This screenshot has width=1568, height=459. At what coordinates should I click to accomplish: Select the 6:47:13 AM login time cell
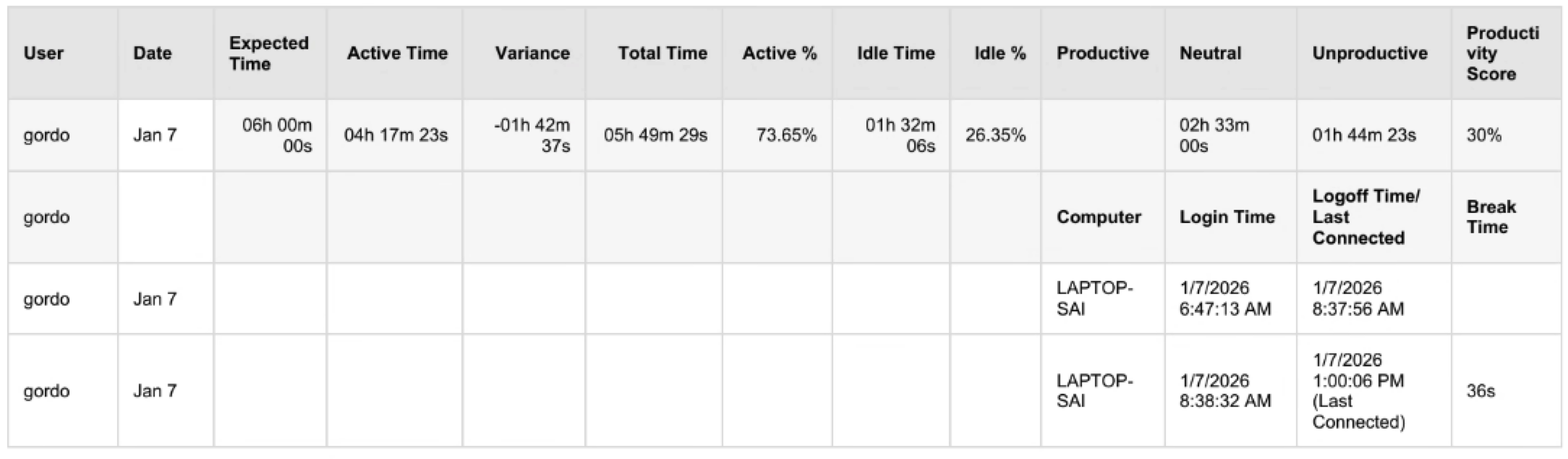pos(1224,299)
